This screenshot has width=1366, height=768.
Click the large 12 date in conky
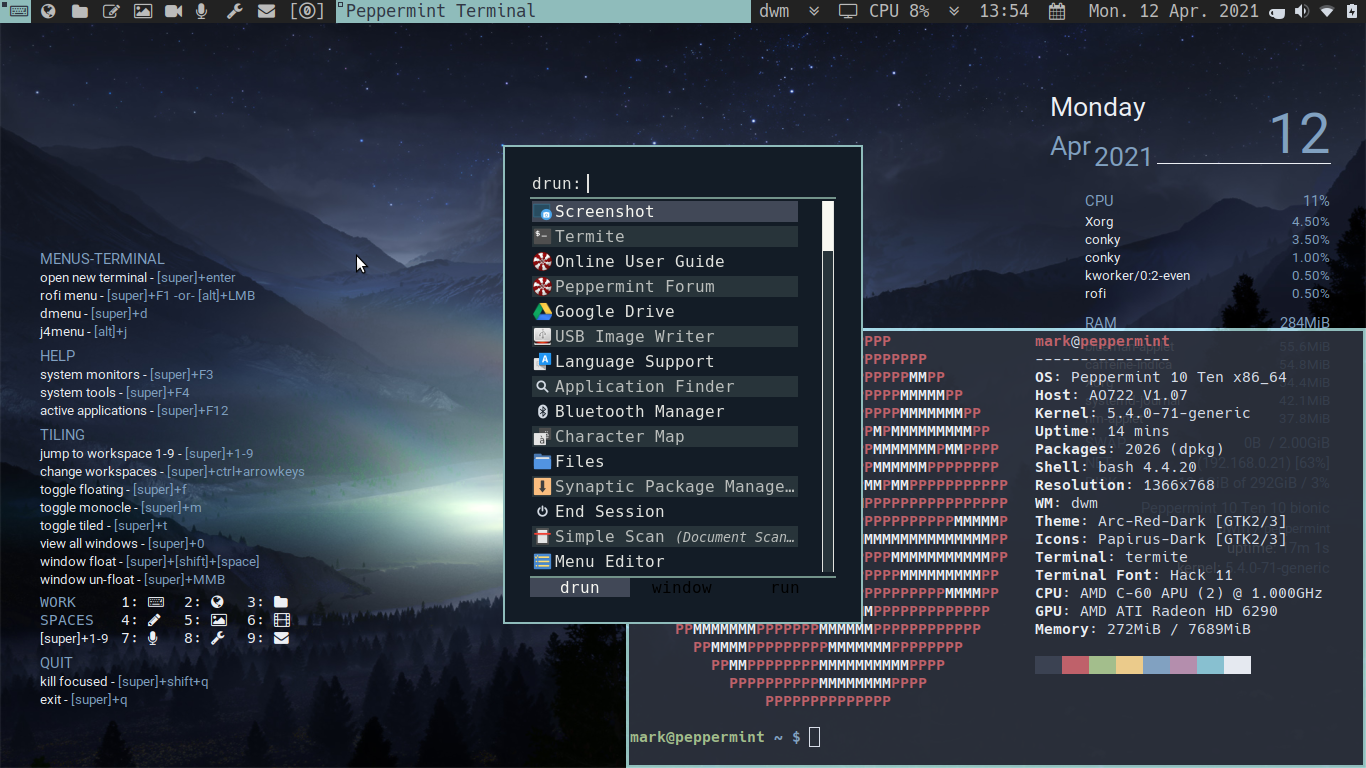pos(1300,134)
